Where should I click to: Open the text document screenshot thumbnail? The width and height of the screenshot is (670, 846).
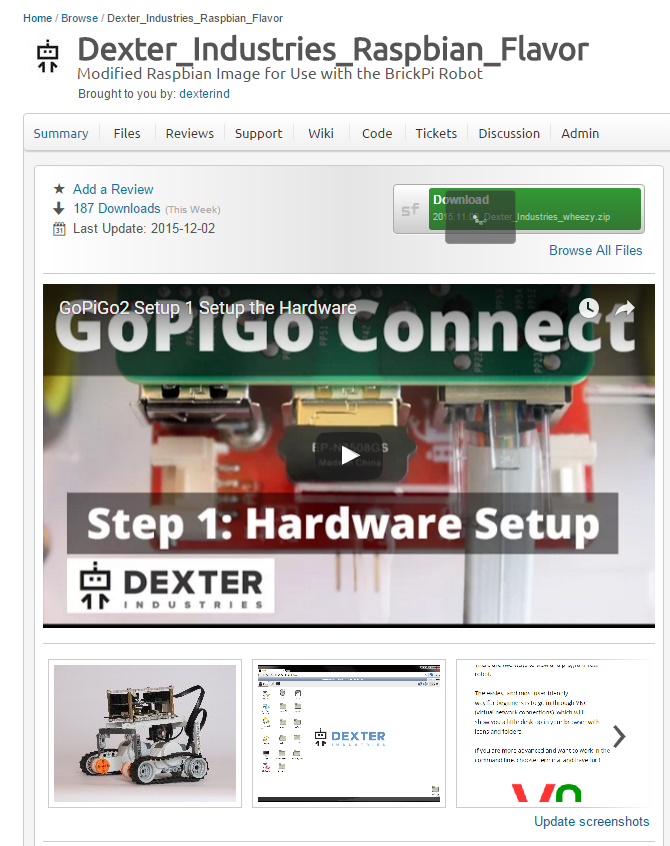tap(552, 733)
